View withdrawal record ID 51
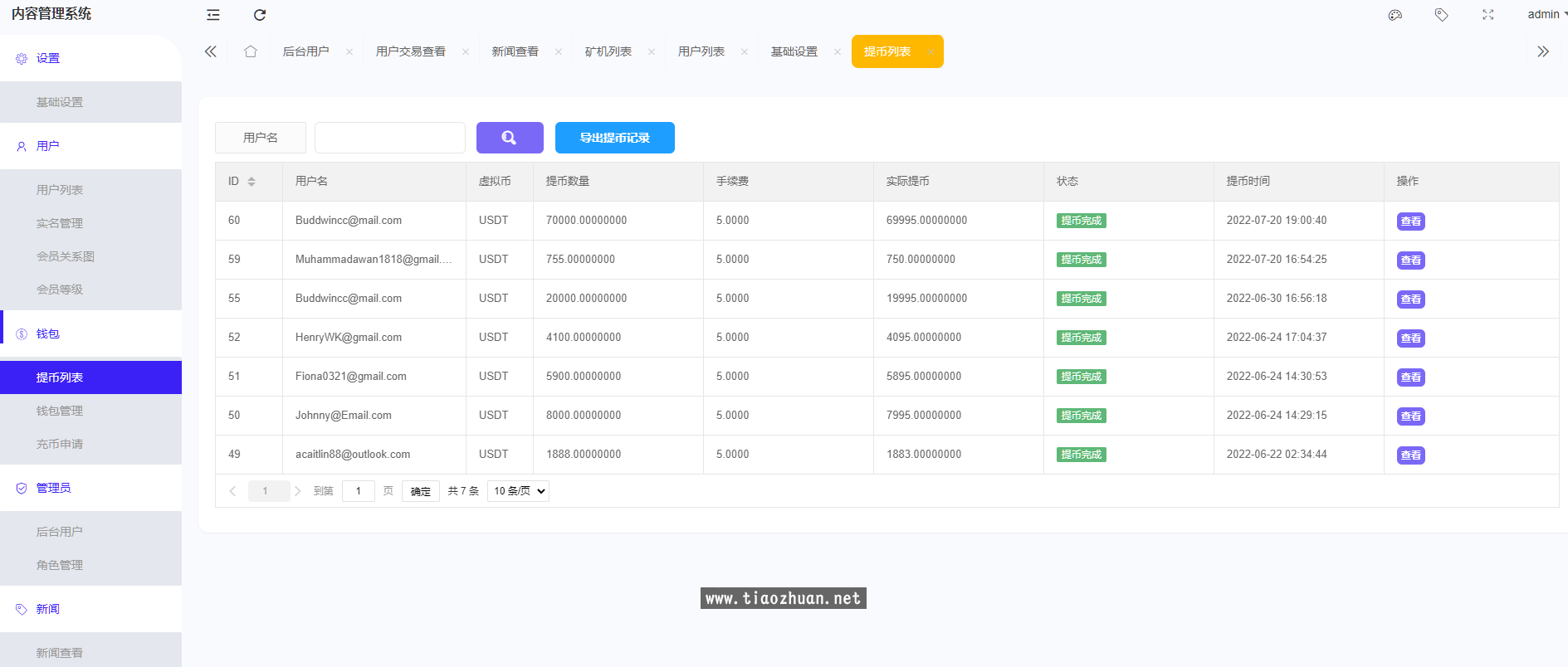Screen dimensions: 1568x667 [1411, 377]
